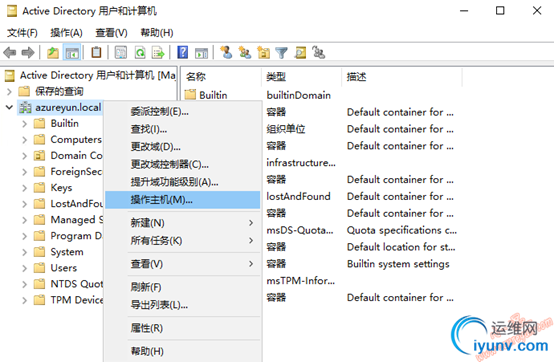Select the Managed Service tree item
This screenshot has height=362, width=554.
(x=77, y=220)
